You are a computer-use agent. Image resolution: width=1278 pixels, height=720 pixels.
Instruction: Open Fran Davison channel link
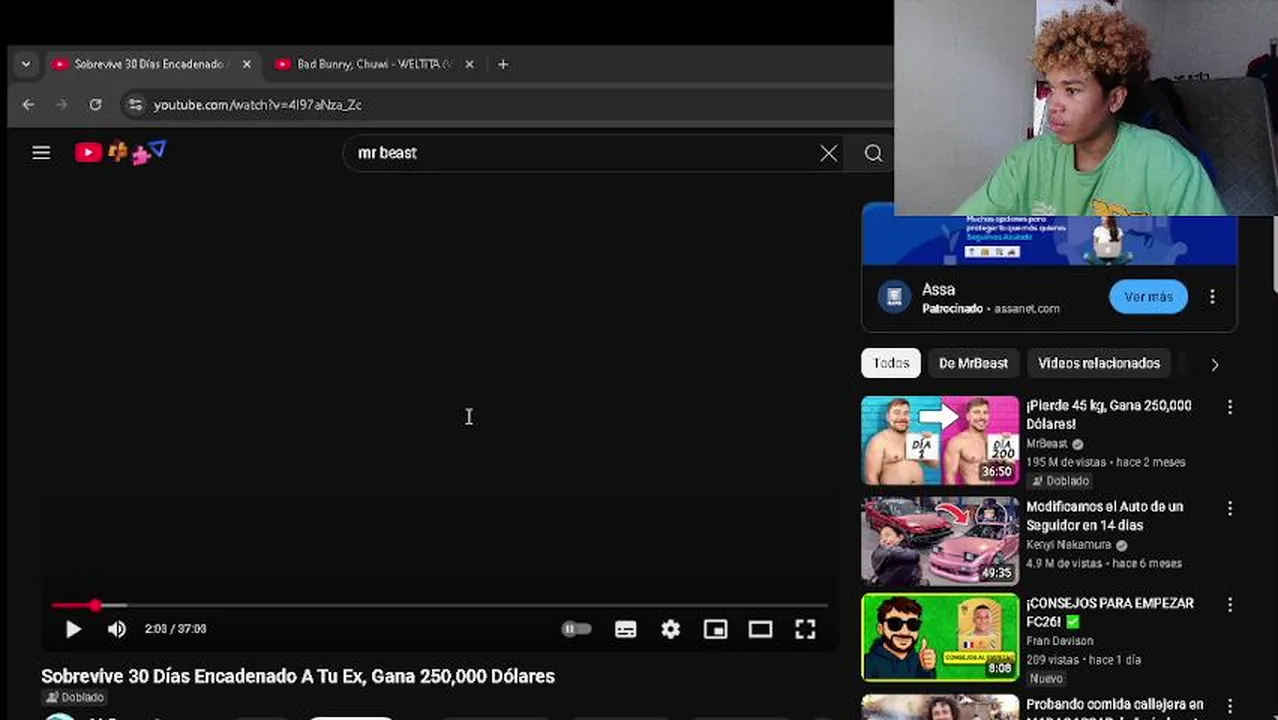[x=1059, y=641]
